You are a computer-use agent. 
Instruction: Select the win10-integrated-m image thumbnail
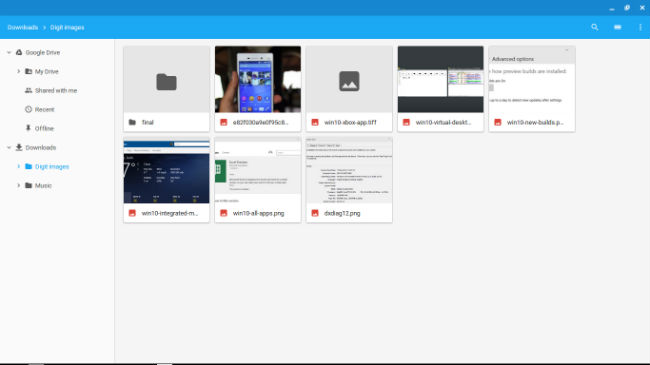[x=166, y=170]
